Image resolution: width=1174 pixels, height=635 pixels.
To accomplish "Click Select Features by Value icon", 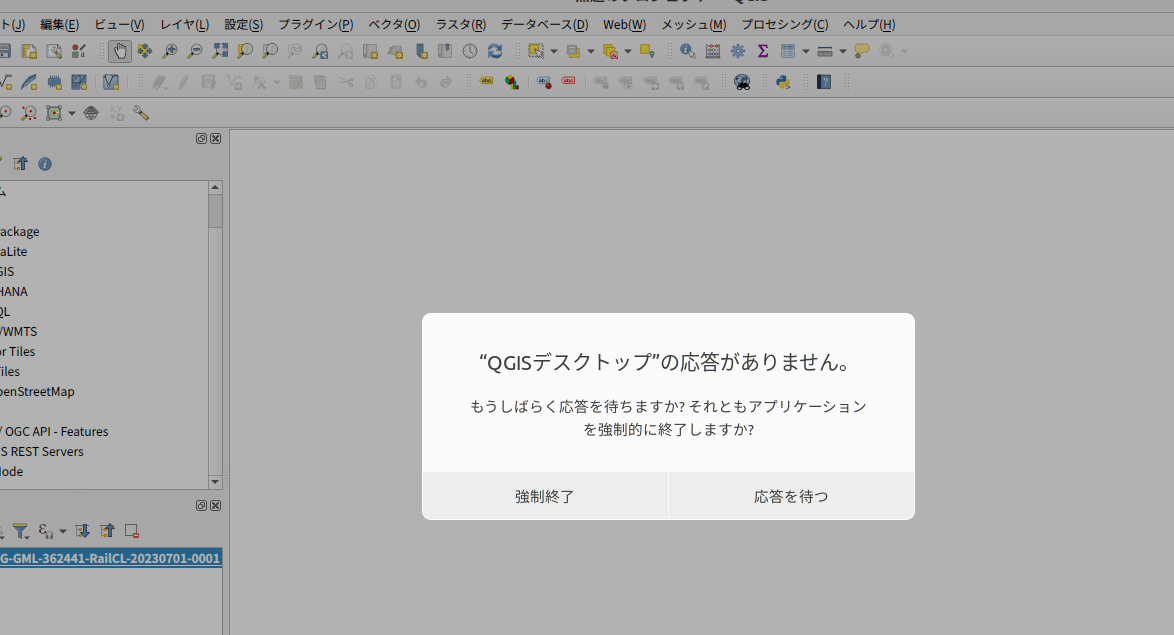I will [573, 51].
